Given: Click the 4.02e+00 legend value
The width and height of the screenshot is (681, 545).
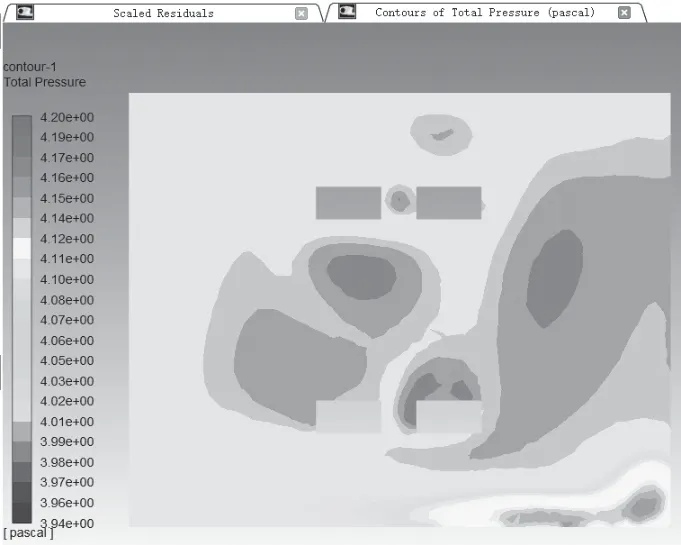Looking at the screenshot, I should pos(67,401).
